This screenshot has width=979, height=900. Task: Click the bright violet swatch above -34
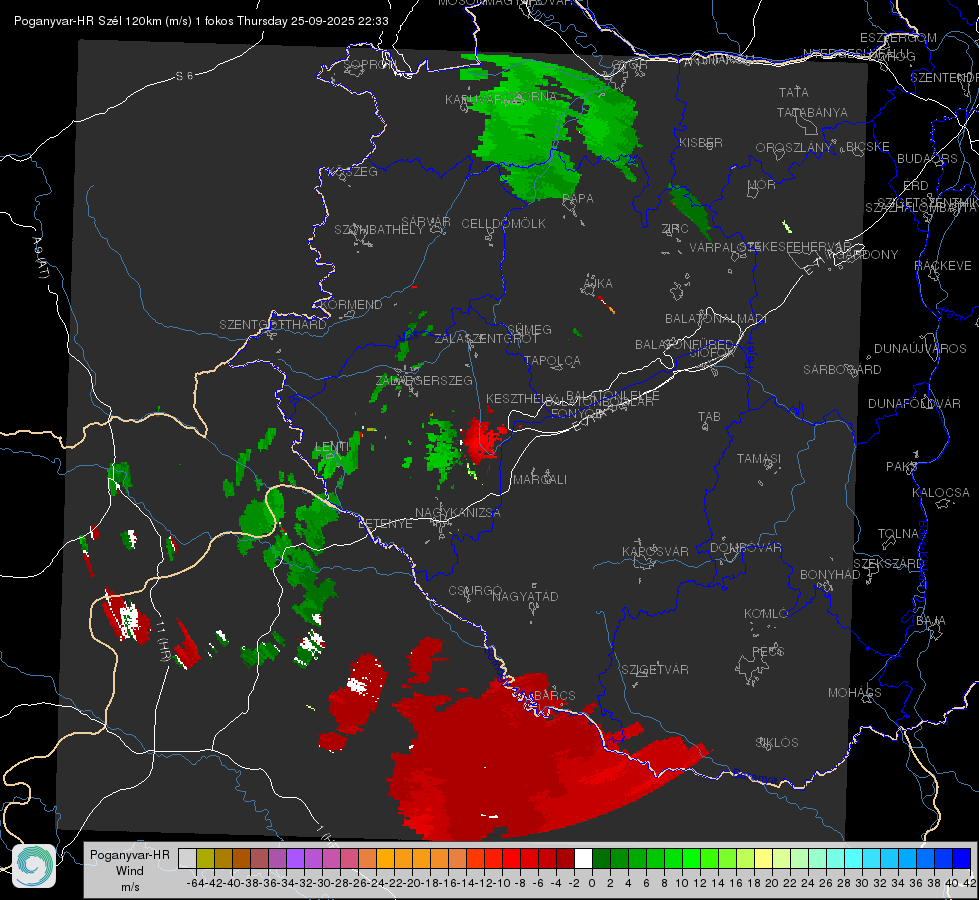[x=295, y=858]
